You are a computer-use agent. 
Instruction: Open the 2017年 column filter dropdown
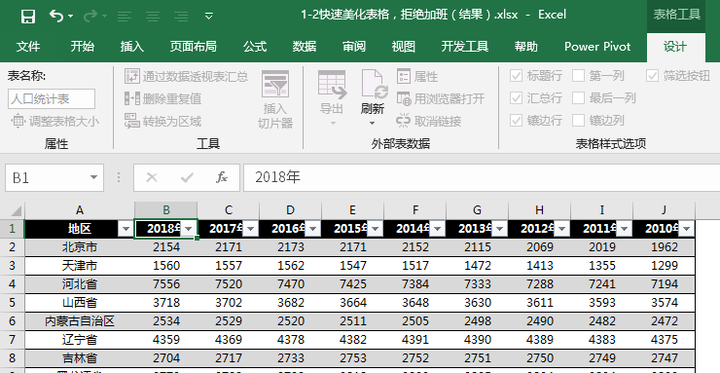tap(251, 229)
